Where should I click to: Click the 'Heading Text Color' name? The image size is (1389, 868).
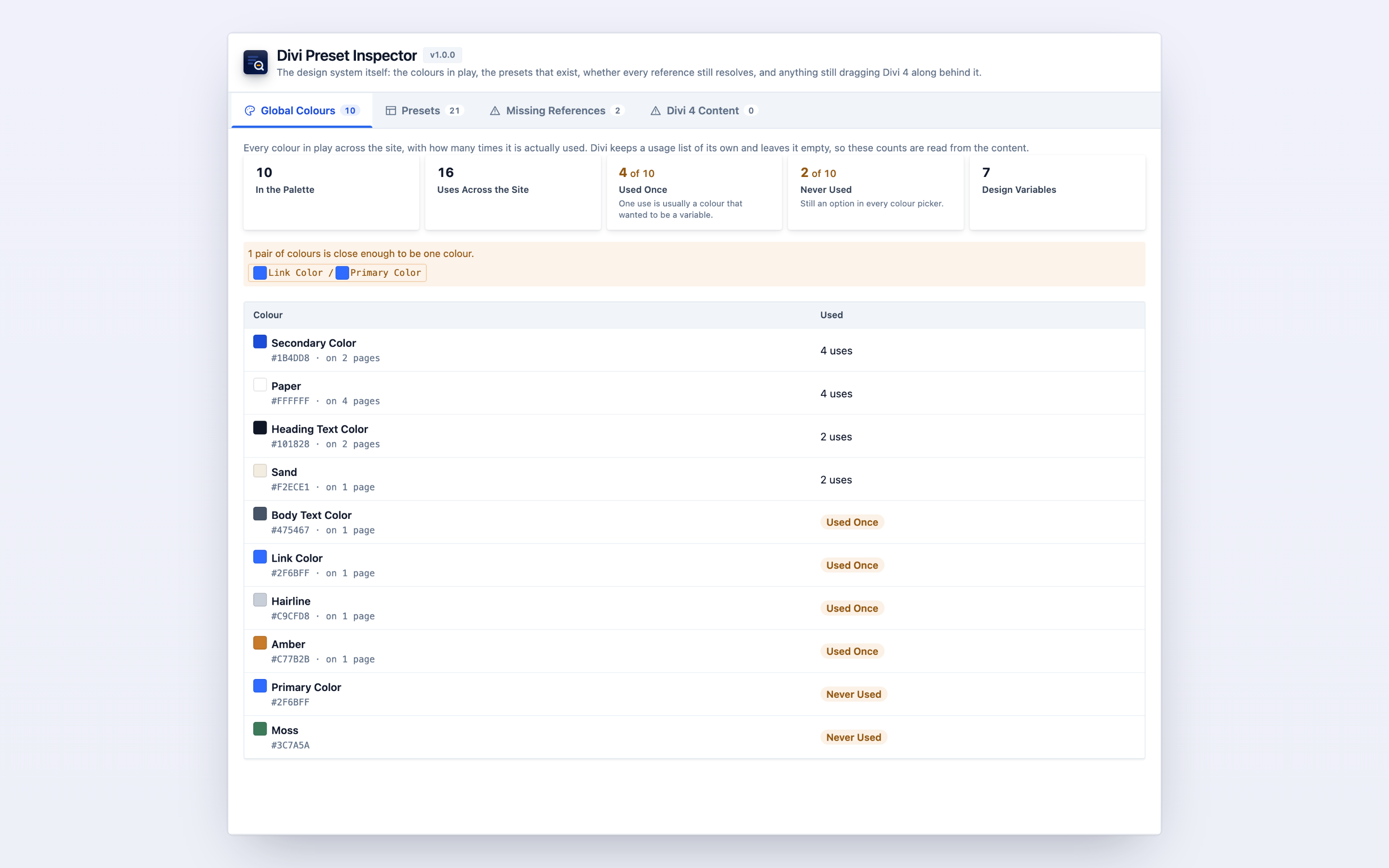click(320, 429)
